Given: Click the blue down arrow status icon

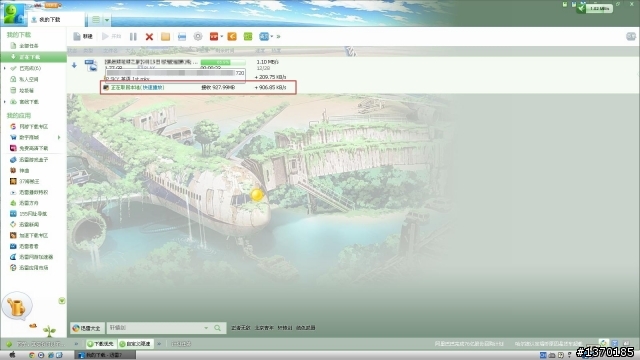Looking at the screenshot, I should tap(74, 65).
